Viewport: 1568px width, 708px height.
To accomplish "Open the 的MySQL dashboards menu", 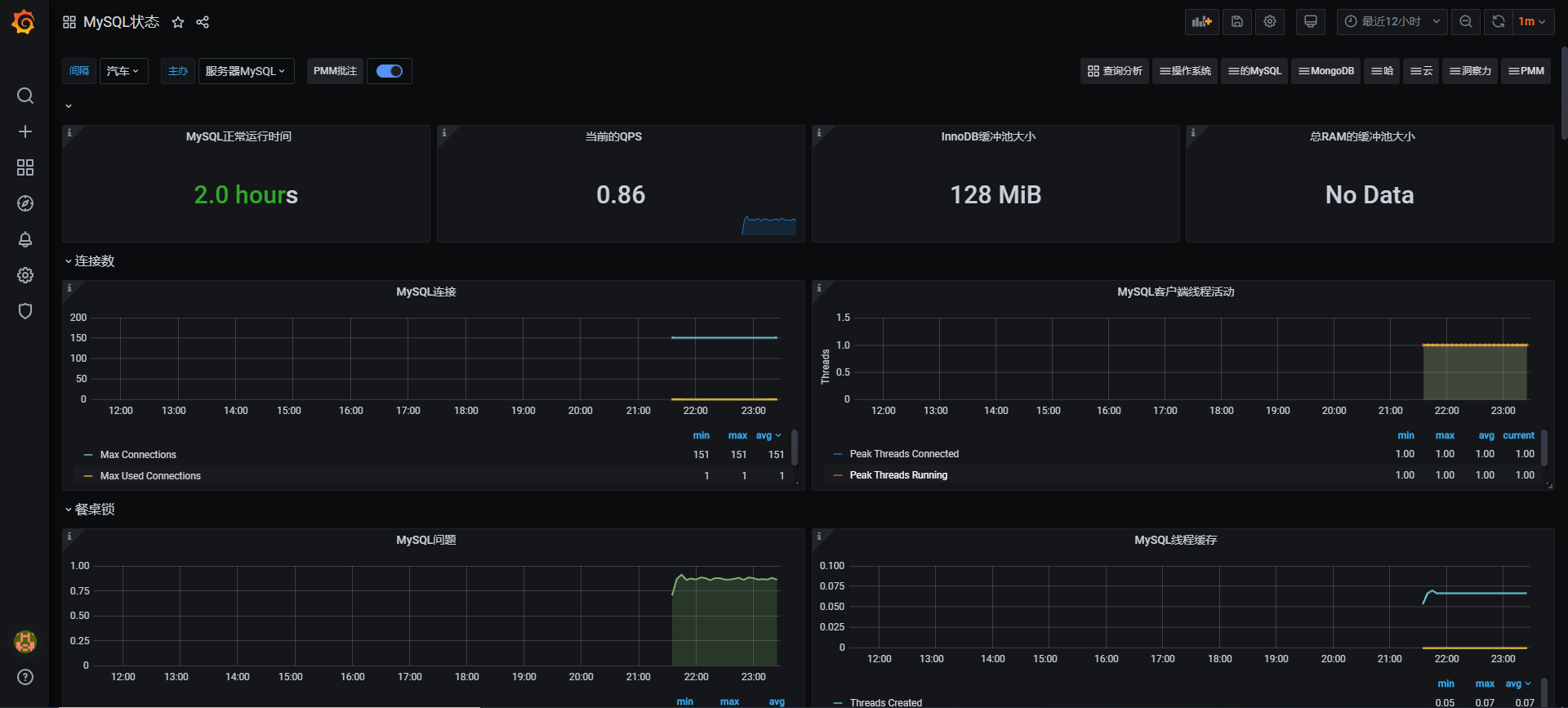I will pyautogui.click(x=1254, y=71).
